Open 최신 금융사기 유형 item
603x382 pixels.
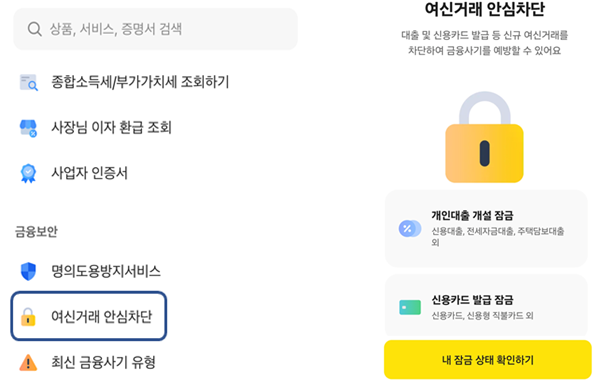103,362
